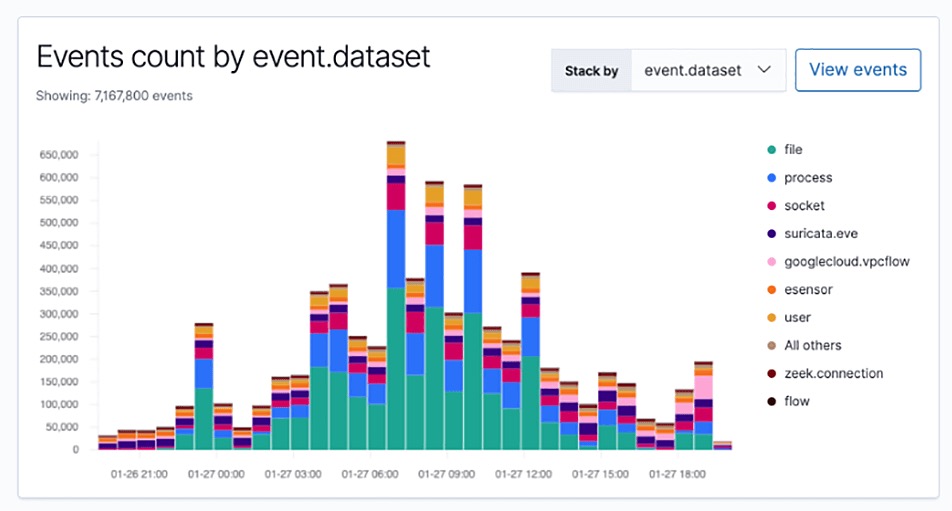Click the file legend label text
Viewport: 952px width, 511px height.
[794, 150]
